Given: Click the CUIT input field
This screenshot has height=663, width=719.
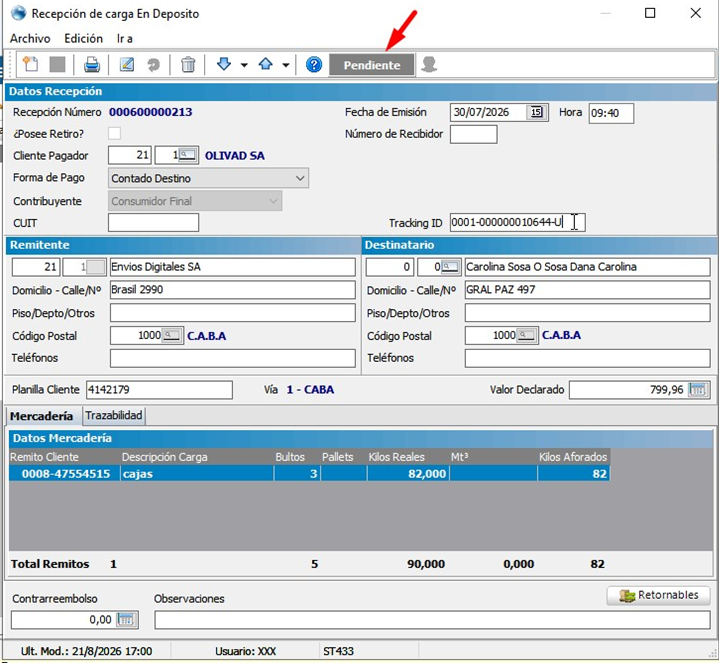Looking at the screenshot, I should point(153,222).
